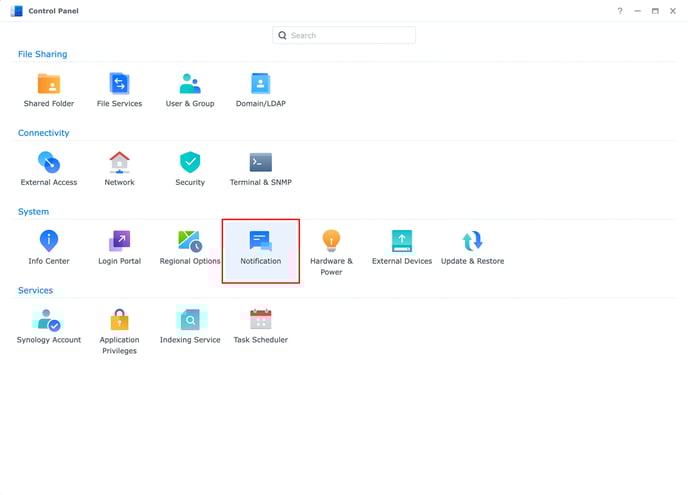Open the Domain/LDAP icon
688x495 pixels.
pyautogui.click(x=261, y=83)
